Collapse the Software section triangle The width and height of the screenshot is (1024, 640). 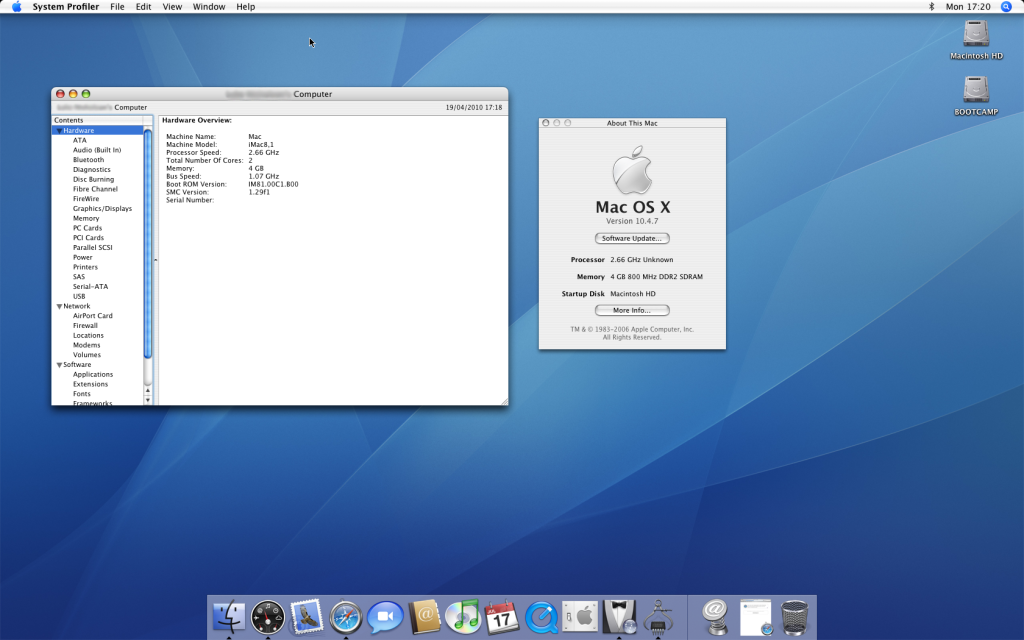59,365
